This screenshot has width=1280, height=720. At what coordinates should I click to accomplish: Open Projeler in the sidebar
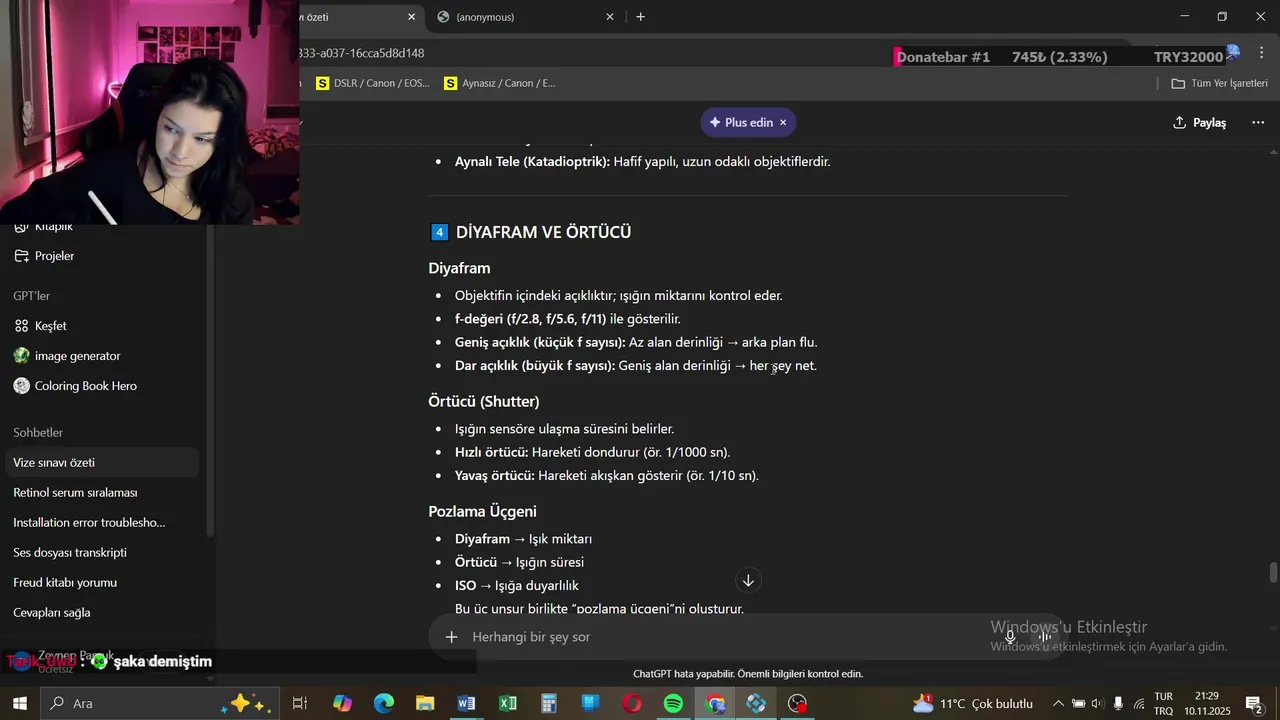pyautogui.click(x=104, y=256)
